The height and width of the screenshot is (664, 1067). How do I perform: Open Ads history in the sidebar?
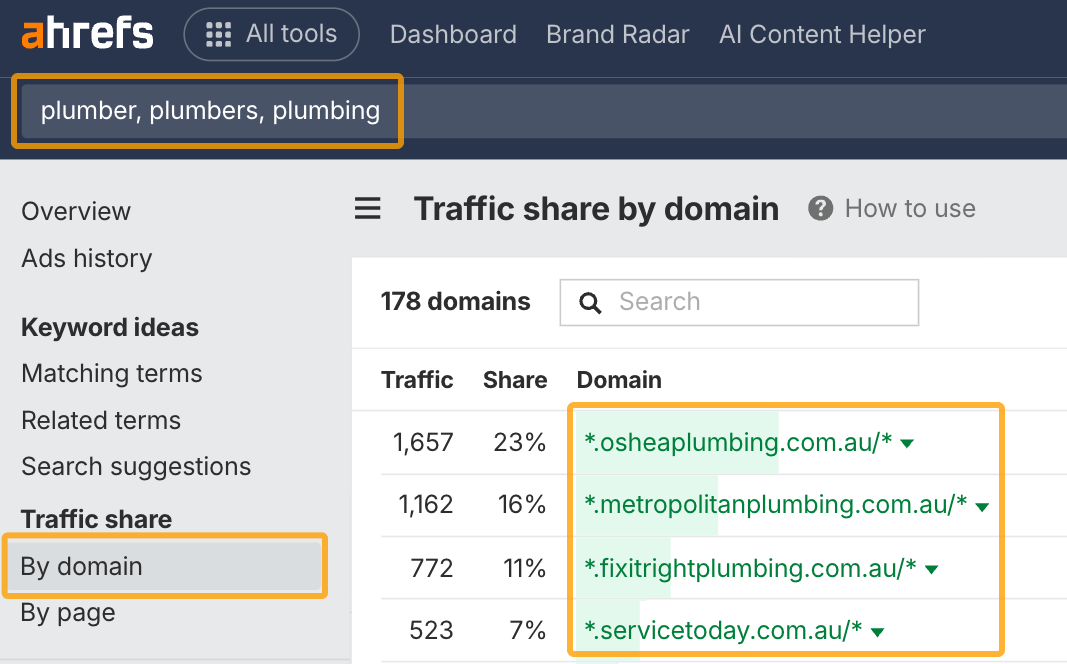point(87,258)
